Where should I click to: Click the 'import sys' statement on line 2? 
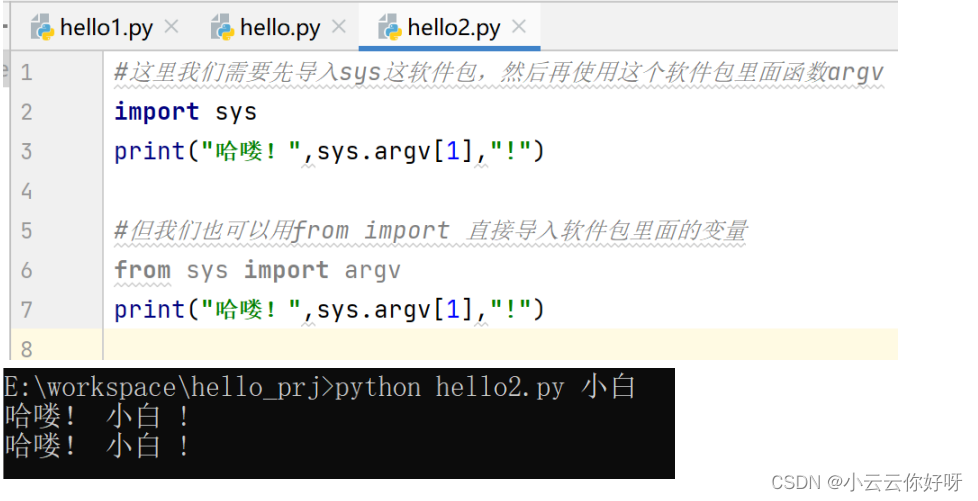[x=185, y=112]
